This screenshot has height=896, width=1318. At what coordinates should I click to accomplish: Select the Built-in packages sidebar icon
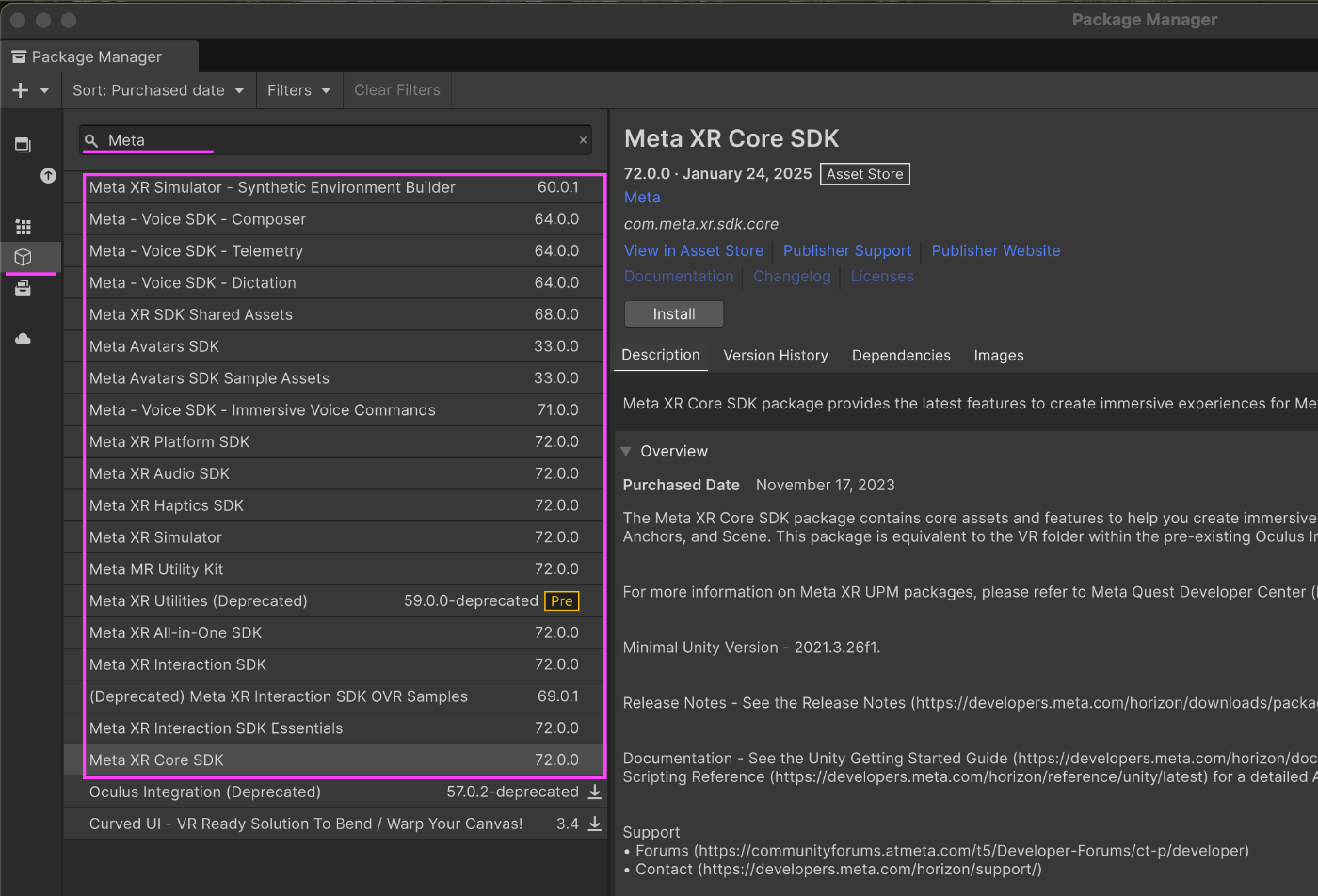(x=23, y=288)
